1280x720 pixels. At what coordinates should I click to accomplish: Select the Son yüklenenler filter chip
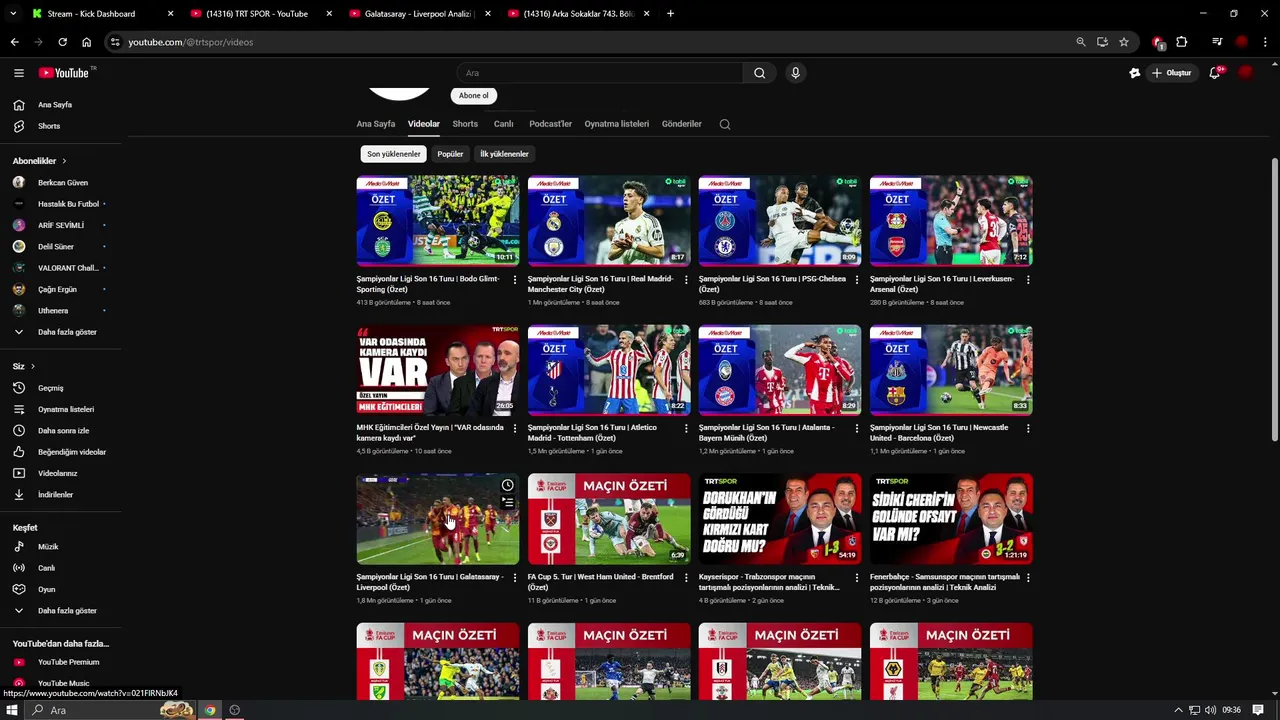pos(393,154)
